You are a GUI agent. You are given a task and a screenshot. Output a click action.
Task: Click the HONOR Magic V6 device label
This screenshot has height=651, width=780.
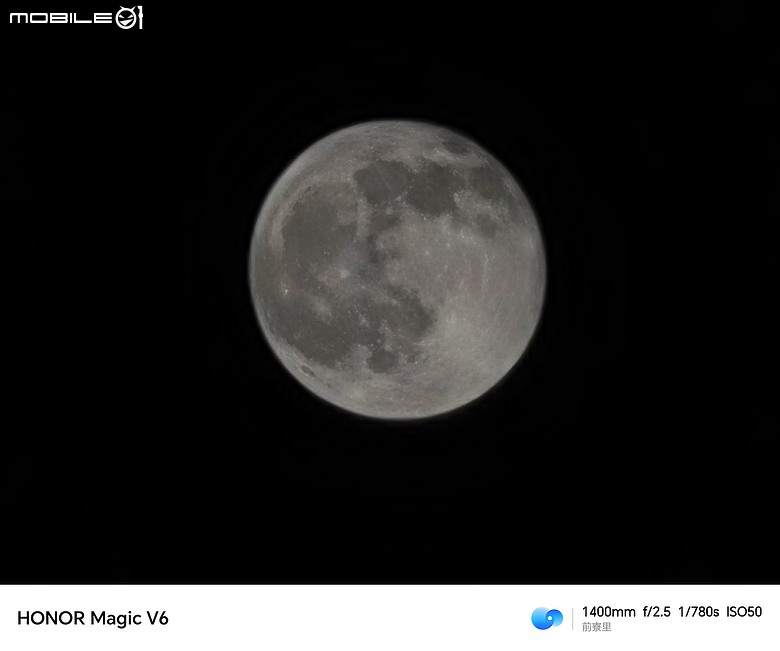click(x=93, y=618)
